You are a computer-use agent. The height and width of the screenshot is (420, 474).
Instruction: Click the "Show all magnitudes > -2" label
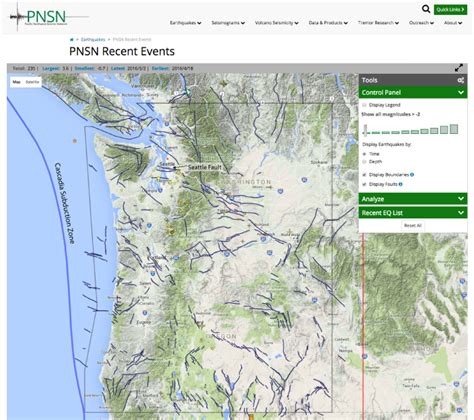click(391, 114)
